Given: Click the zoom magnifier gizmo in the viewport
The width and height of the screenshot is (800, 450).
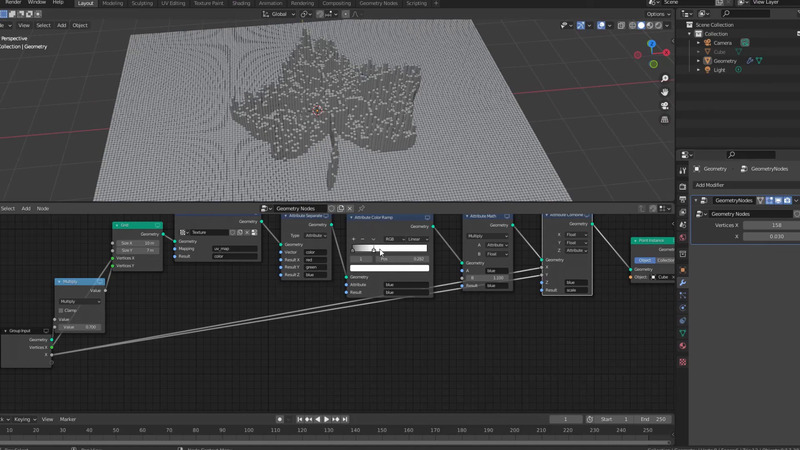Looking at the screenshot, I should [x=665, y=78].
